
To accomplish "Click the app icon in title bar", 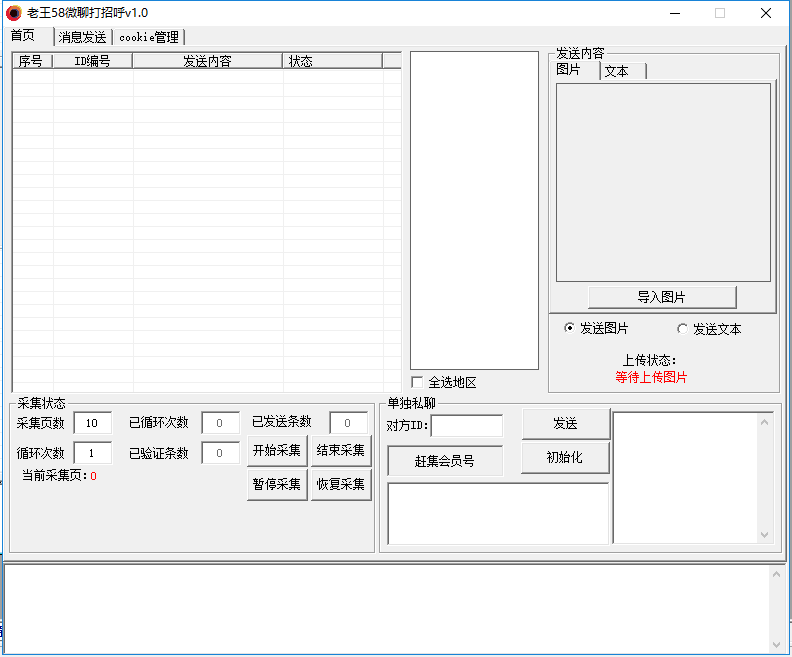I will click(x=13, y=13).
